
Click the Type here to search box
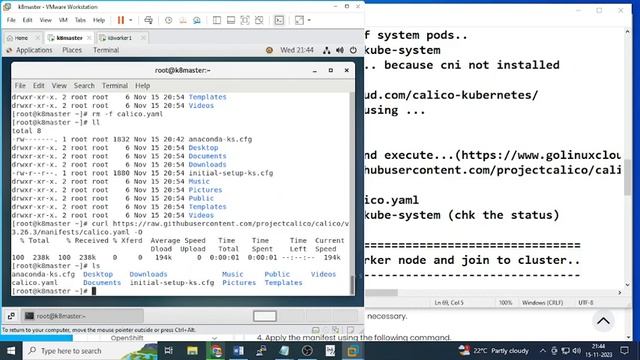tap(90, 351)
